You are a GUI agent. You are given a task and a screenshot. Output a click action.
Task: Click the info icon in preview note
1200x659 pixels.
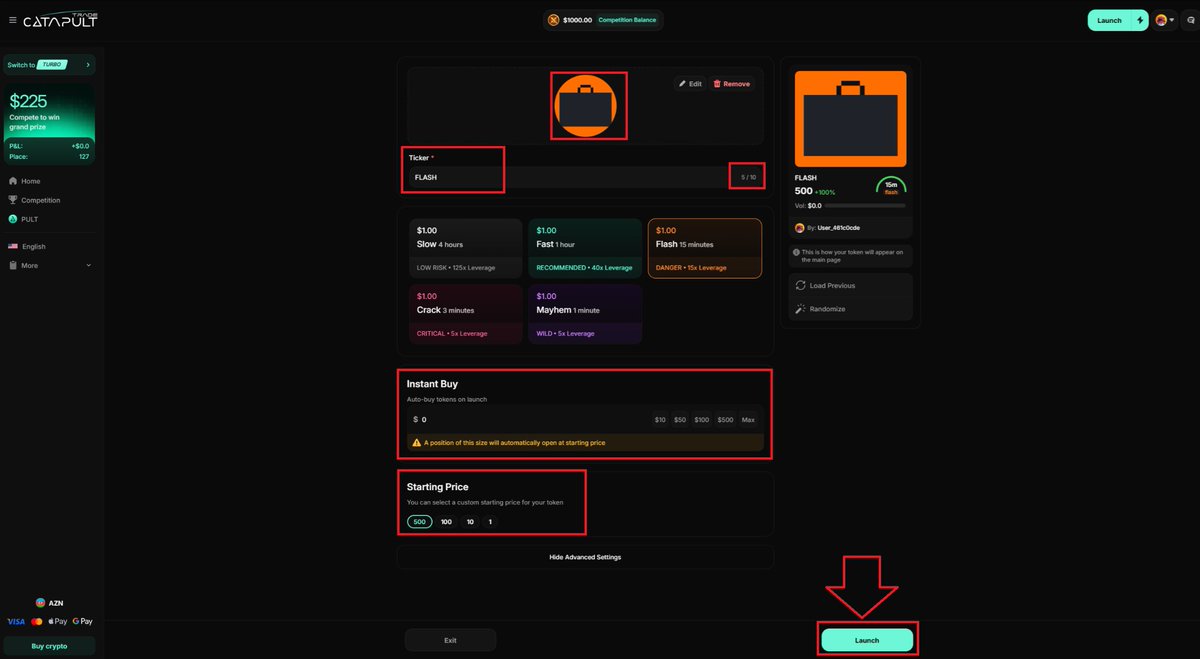pyautogui.click(x=795, y=252)
